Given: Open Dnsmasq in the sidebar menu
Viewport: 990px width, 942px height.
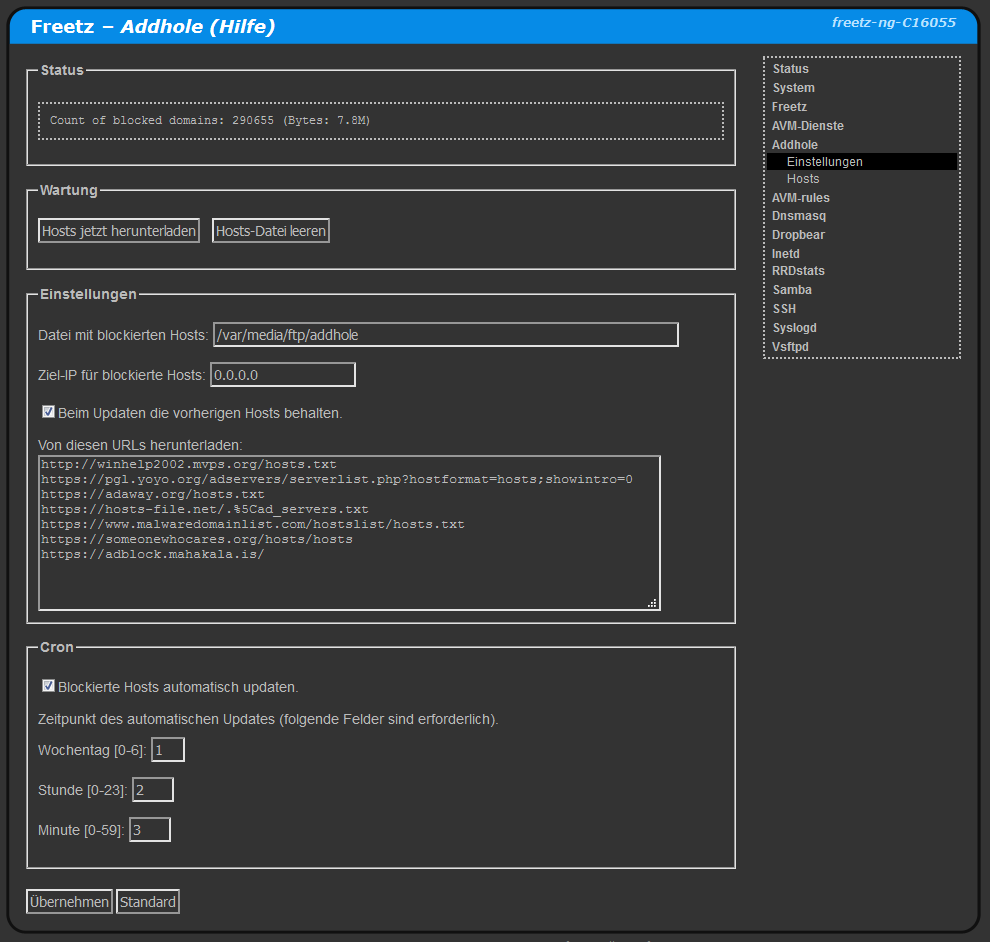Looking at the screenshot, I should click(x=798, y=216).
